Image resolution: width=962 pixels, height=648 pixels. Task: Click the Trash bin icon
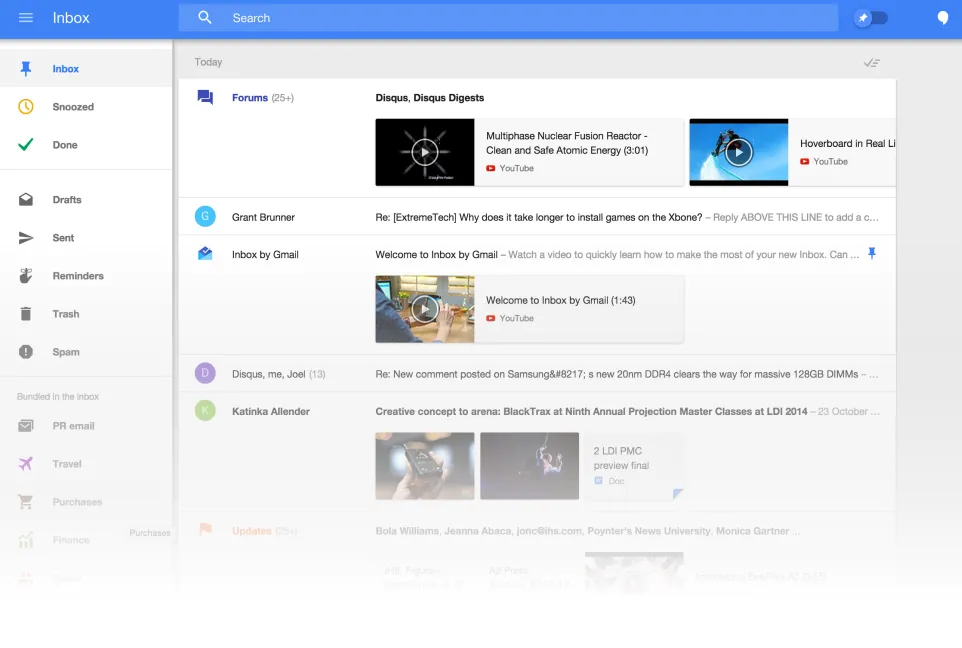pyautogui.click(x=26, y=314)
